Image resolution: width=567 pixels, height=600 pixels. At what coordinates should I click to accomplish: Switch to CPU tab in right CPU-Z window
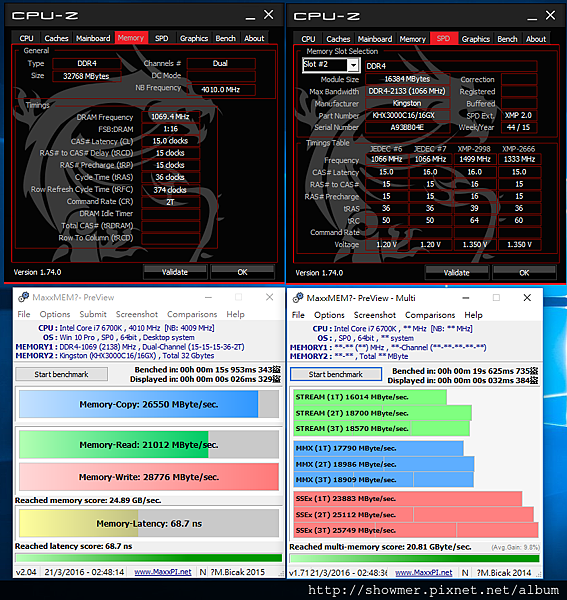[308, 39]
